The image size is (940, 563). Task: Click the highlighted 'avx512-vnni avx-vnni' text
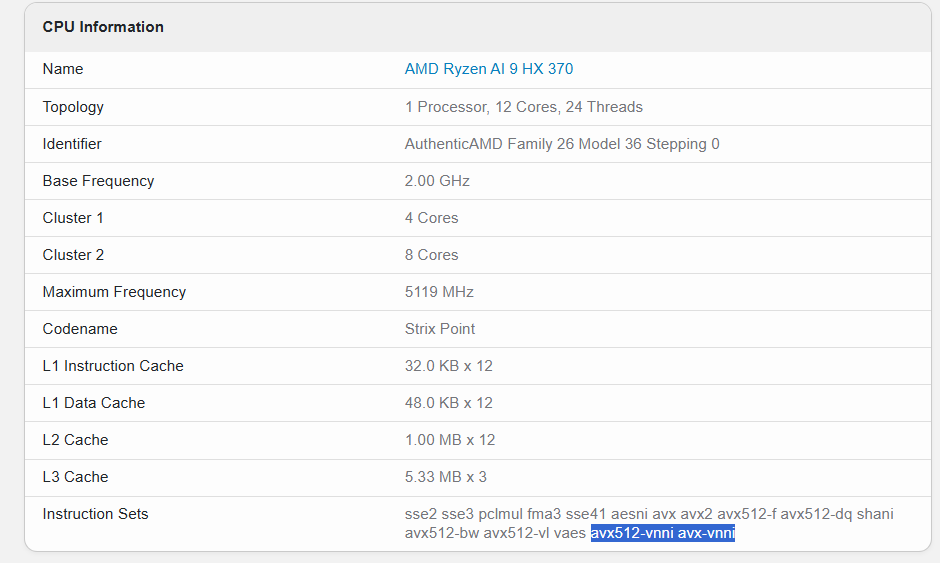(663, 533)
